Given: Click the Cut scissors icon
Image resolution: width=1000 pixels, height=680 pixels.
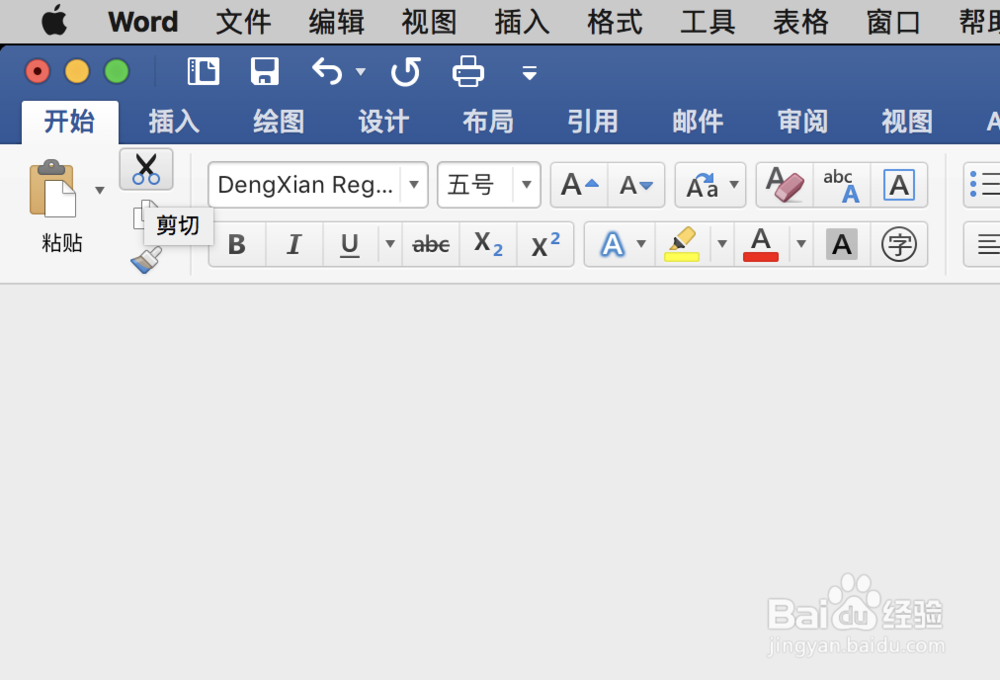Looking at the screenshot, I should (146, 170).
